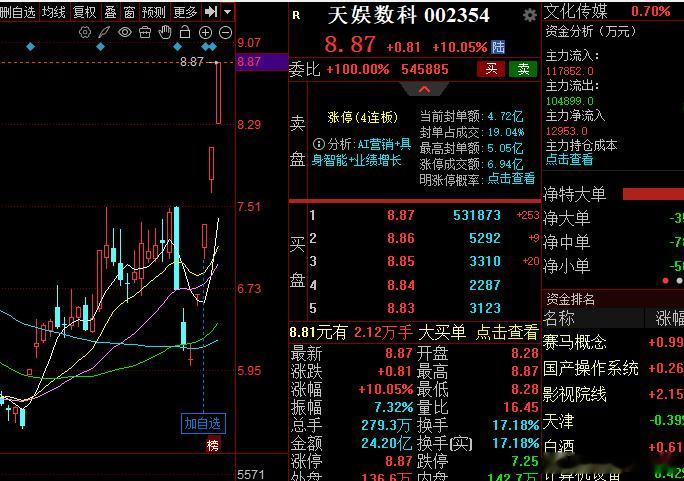Click the red page indicator dot
The height and width of the screenshot is (481, 684).
[665, 281]
